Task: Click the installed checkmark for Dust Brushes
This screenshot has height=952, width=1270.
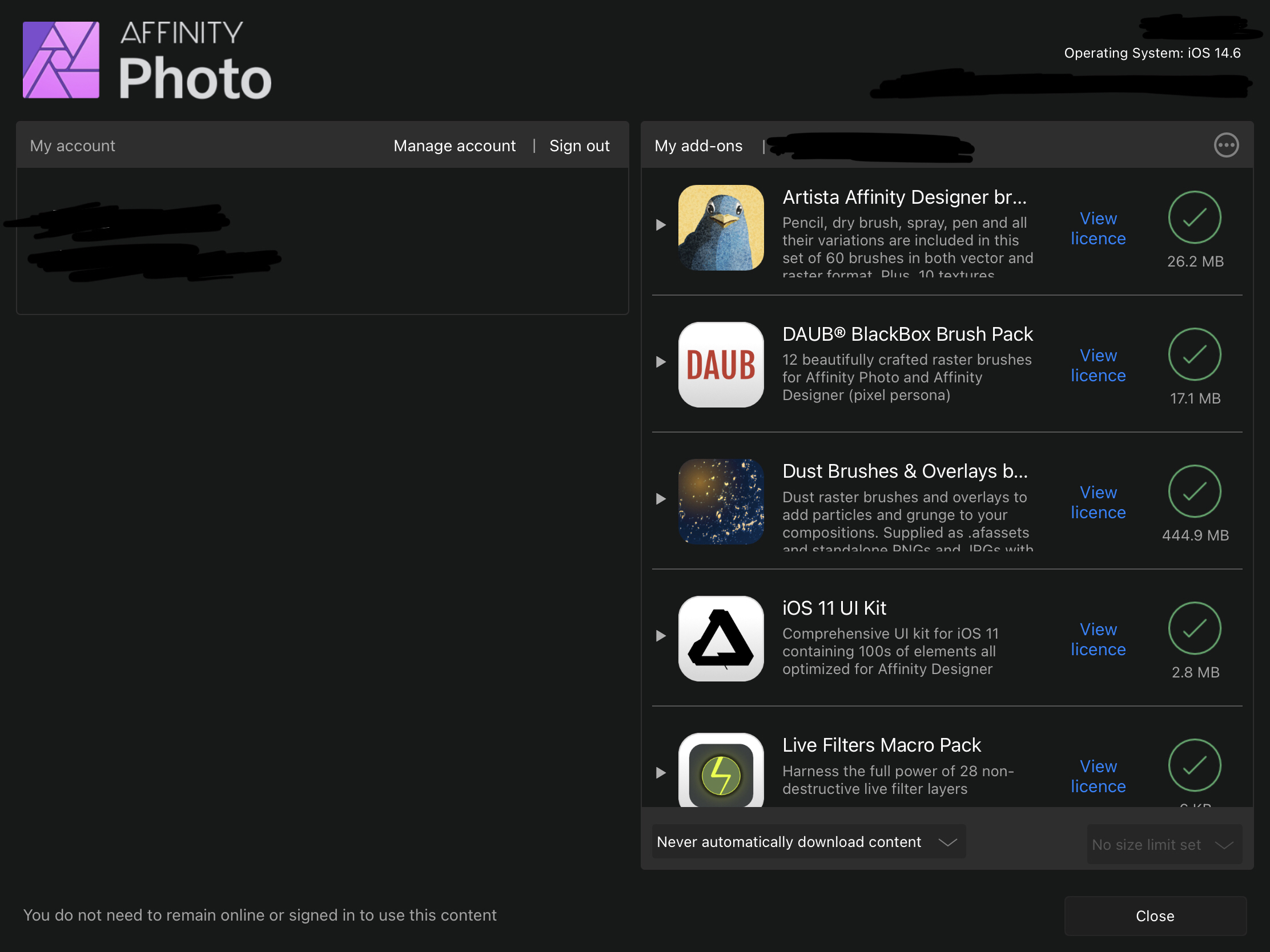Action: [x=1194, y=491]
